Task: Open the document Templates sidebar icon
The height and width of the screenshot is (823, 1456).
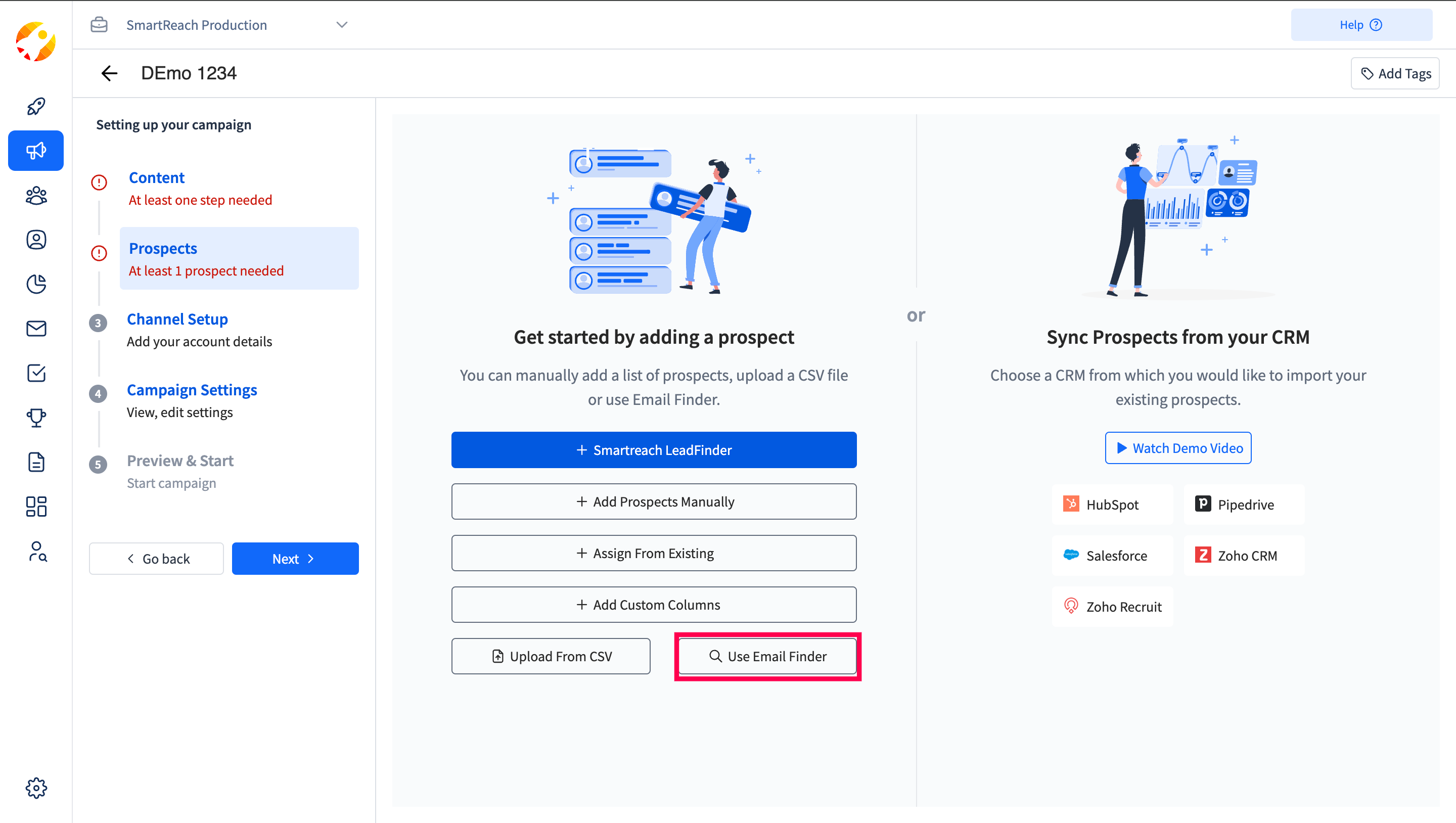Action: point(36,462)
